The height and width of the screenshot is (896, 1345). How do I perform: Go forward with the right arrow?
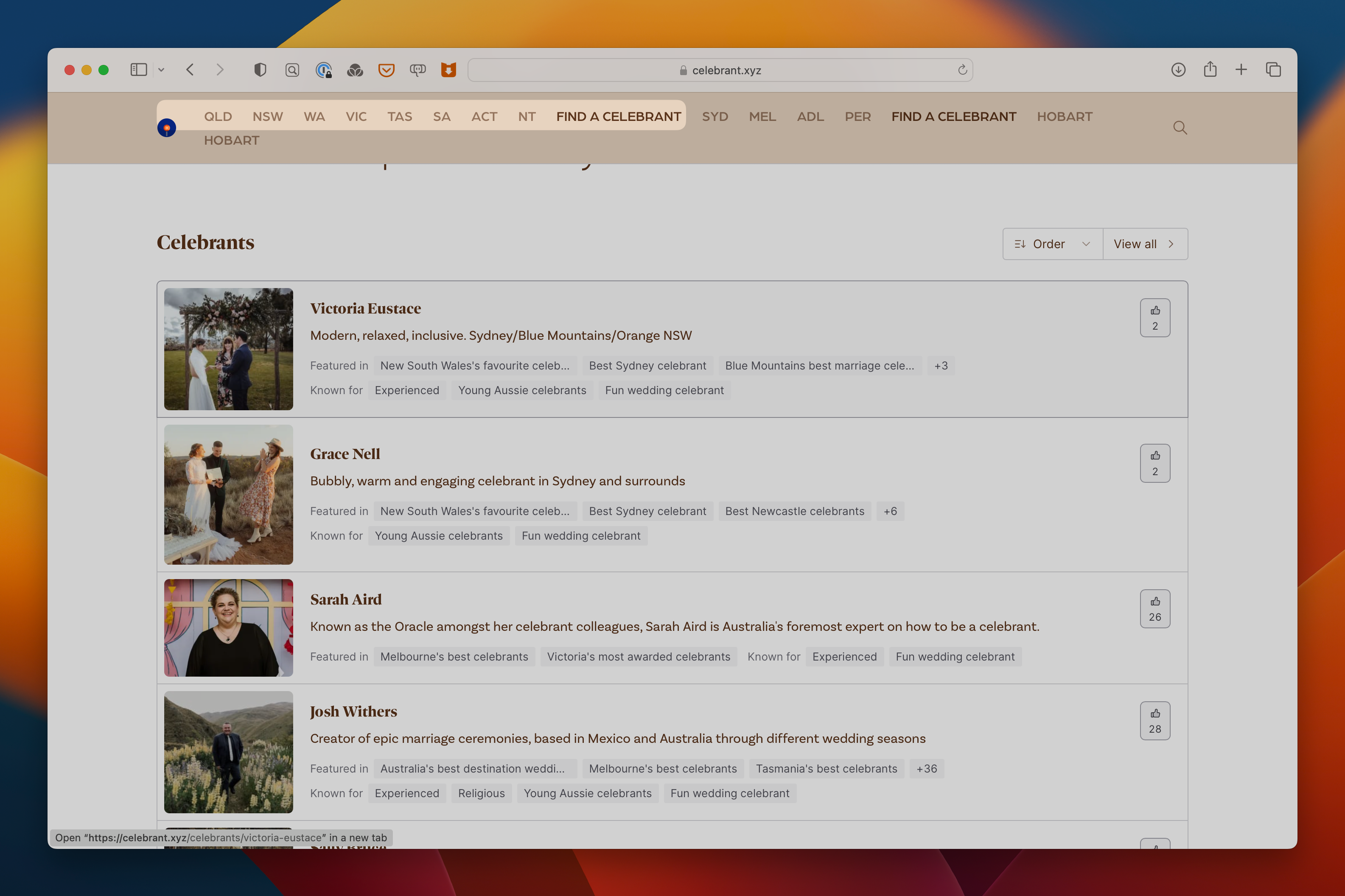tap(220, 70)
